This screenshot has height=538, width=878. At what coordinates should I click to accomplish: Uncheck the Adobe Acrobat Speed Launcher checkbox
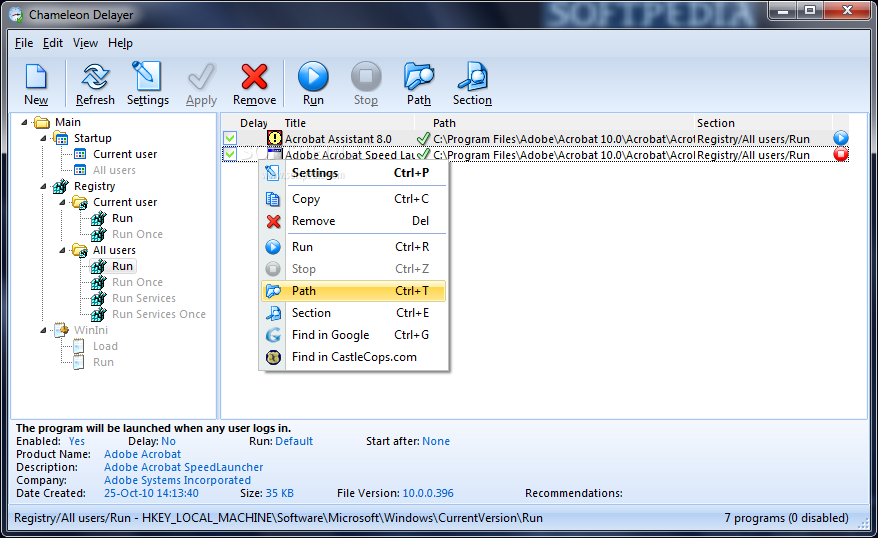point(230,154)
